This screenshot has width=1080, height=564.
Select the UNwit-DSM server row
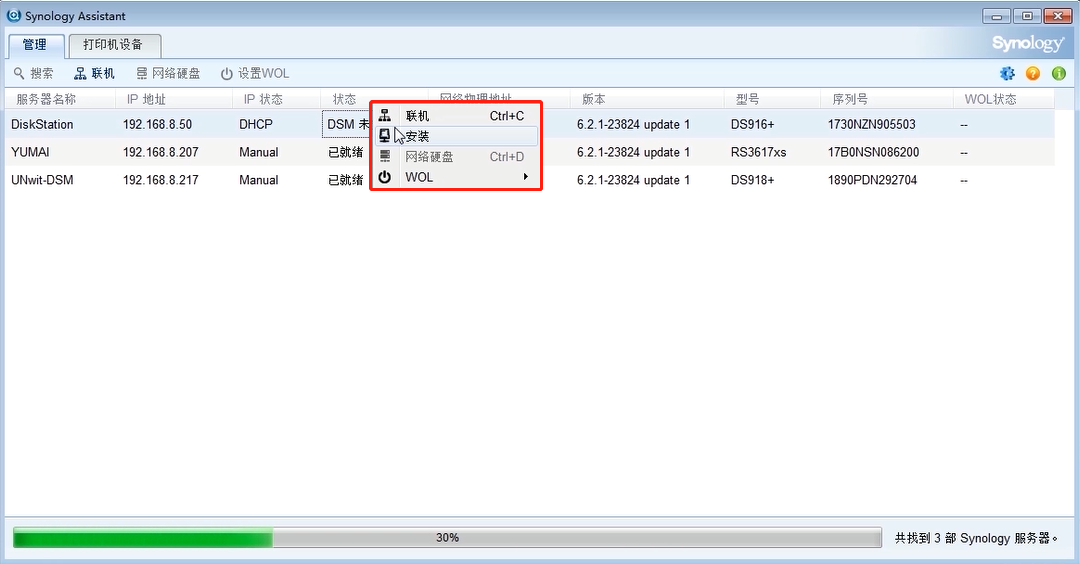tap(42, 180)
